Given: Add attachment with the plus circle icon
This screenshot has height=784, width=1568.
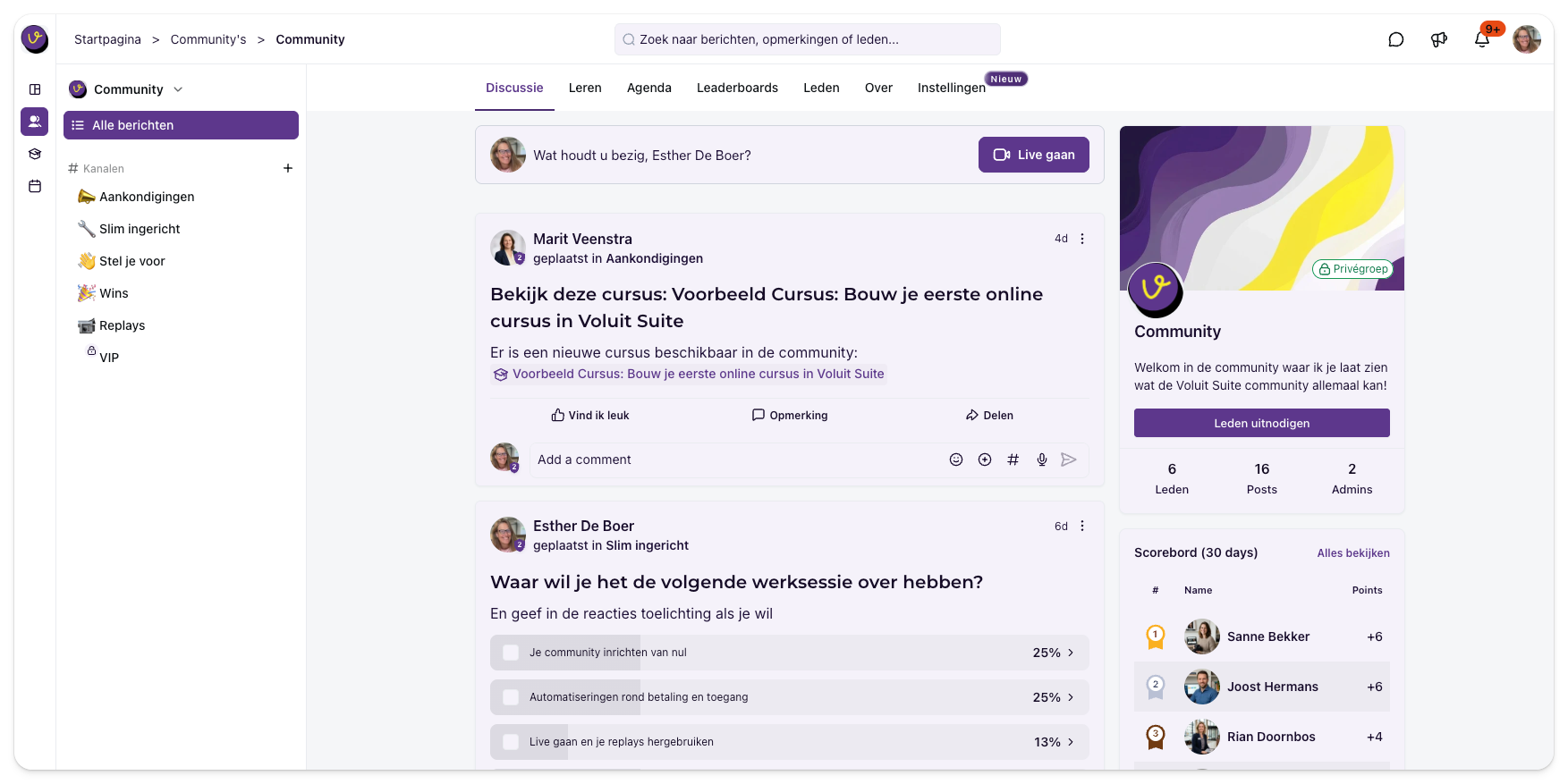Looking at the screenshot, I should click(x=985, y=459).
